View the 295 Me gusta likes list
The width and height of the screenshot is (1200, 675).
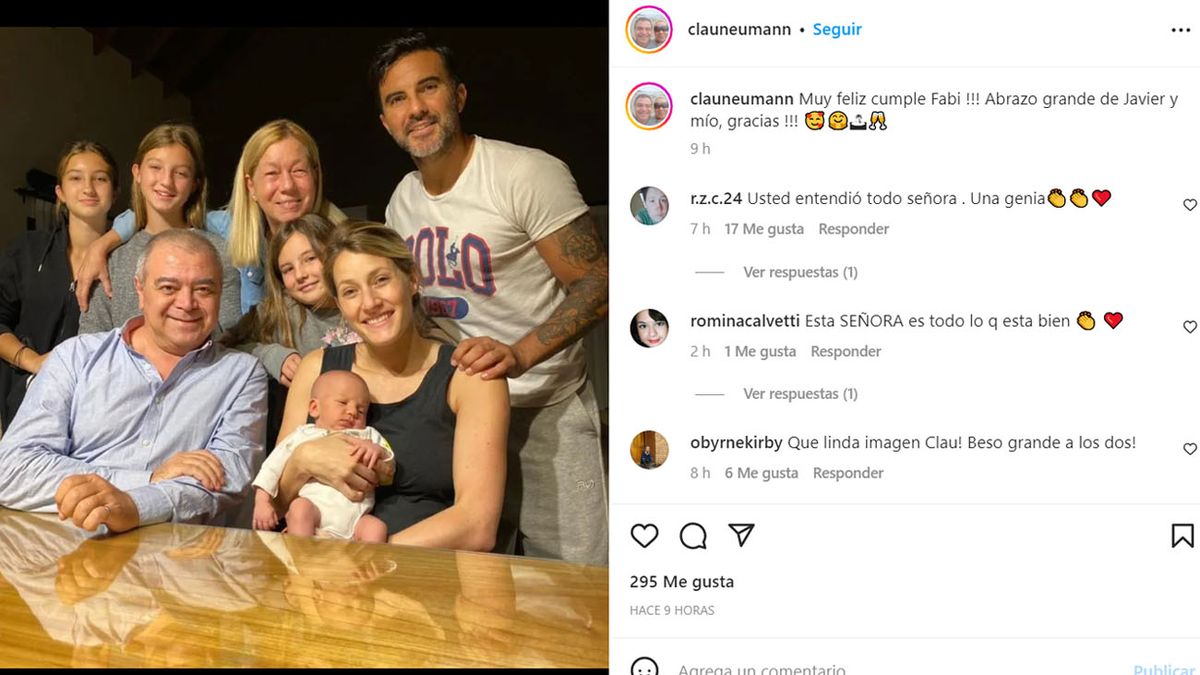[682, 582]
